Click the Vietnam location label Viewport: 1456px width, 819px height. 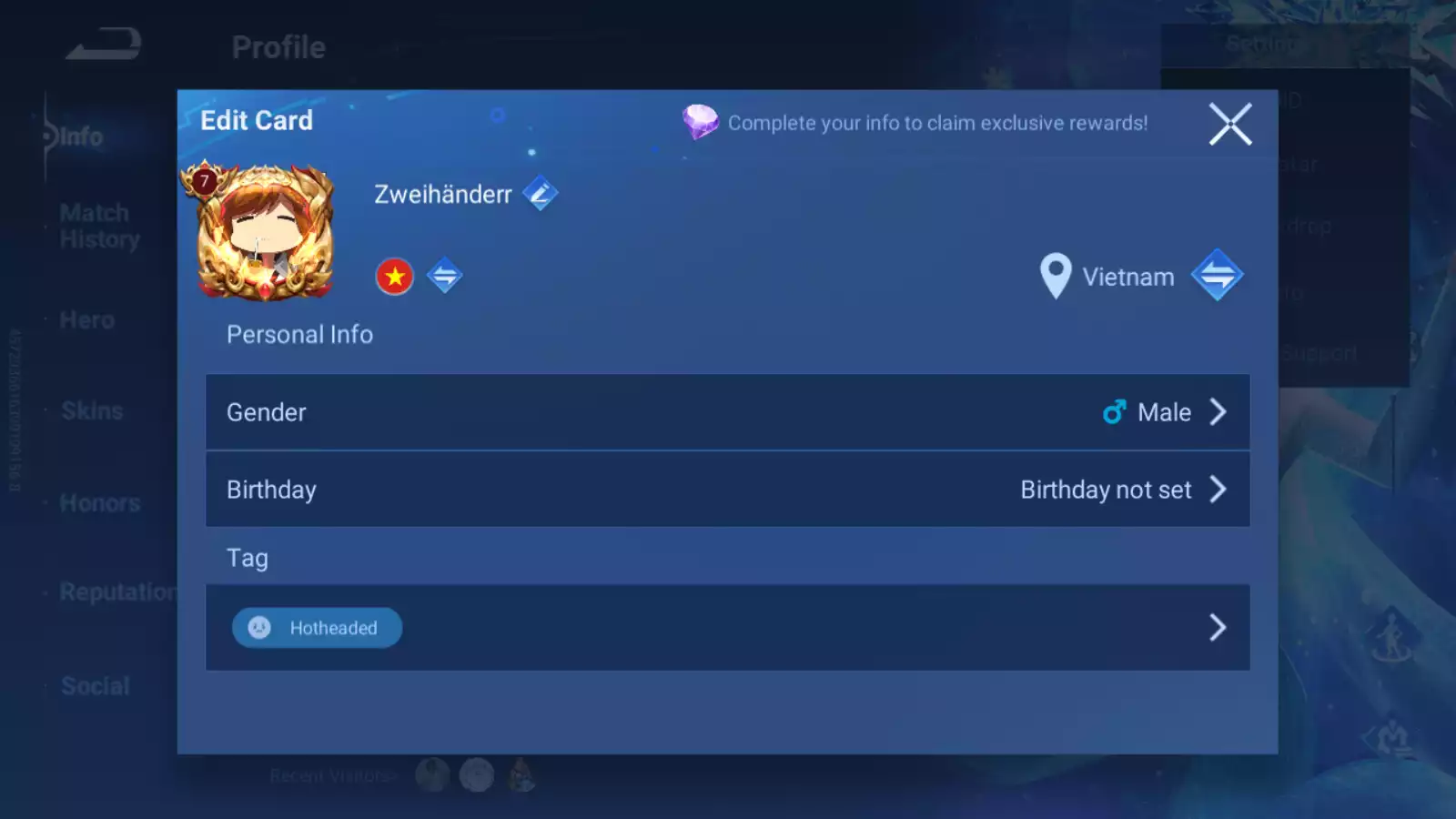click(1128, 277)
